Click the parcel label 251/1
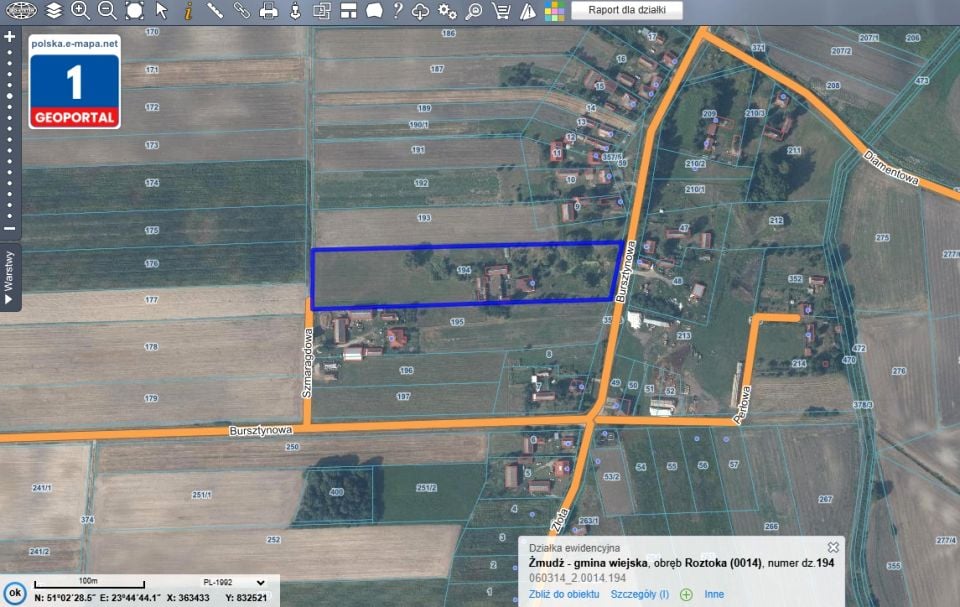Image resolution: width=960 pixels, height=607 pixels. [x=202, y=494]
